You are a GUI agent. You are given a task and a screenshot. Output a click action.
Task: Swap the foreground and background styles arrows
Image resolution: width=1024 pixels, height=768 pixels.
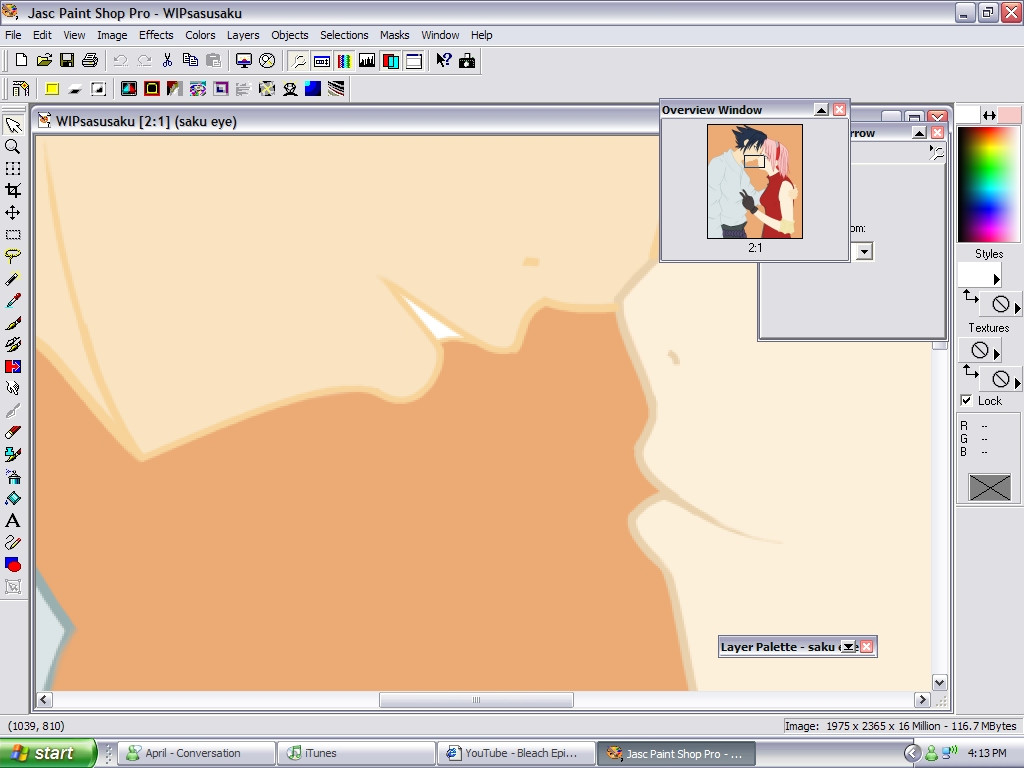pyautogui.click(x=971, y=298)
